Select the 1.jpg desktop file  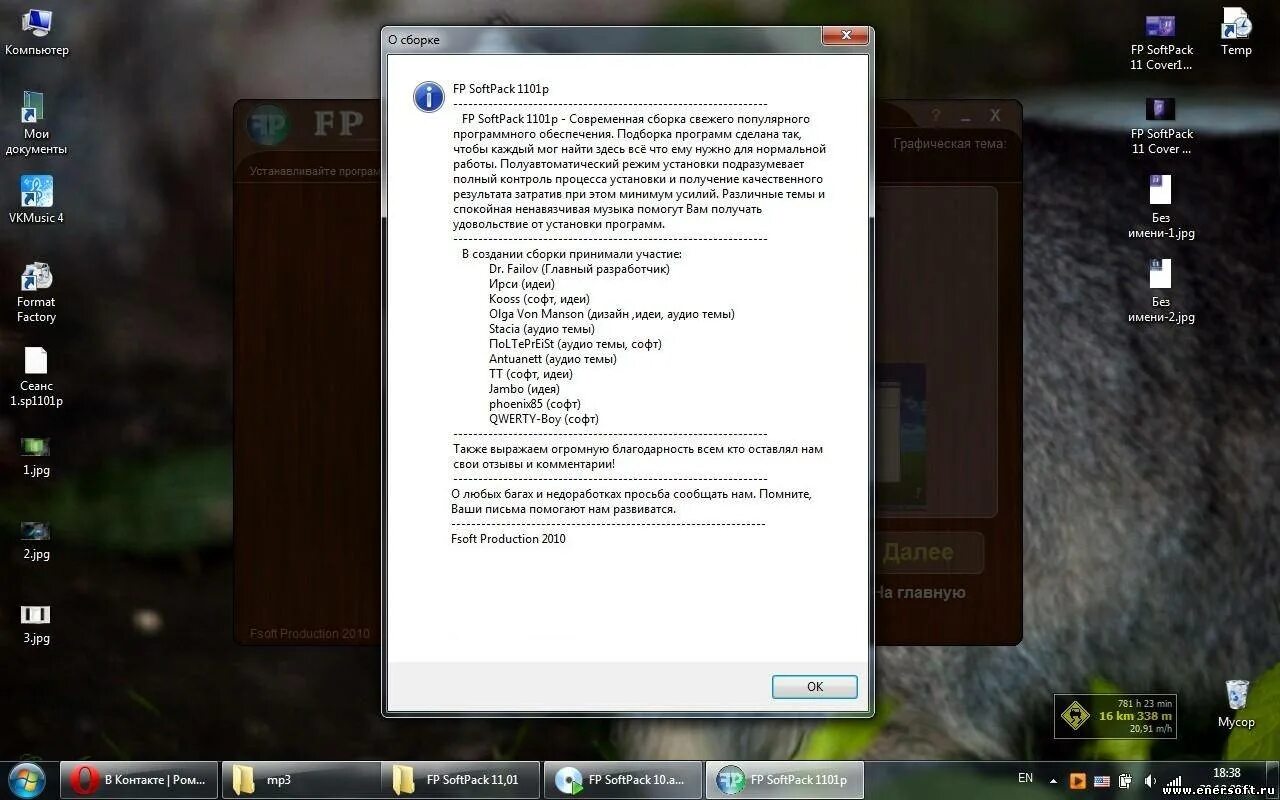[36, 454]
